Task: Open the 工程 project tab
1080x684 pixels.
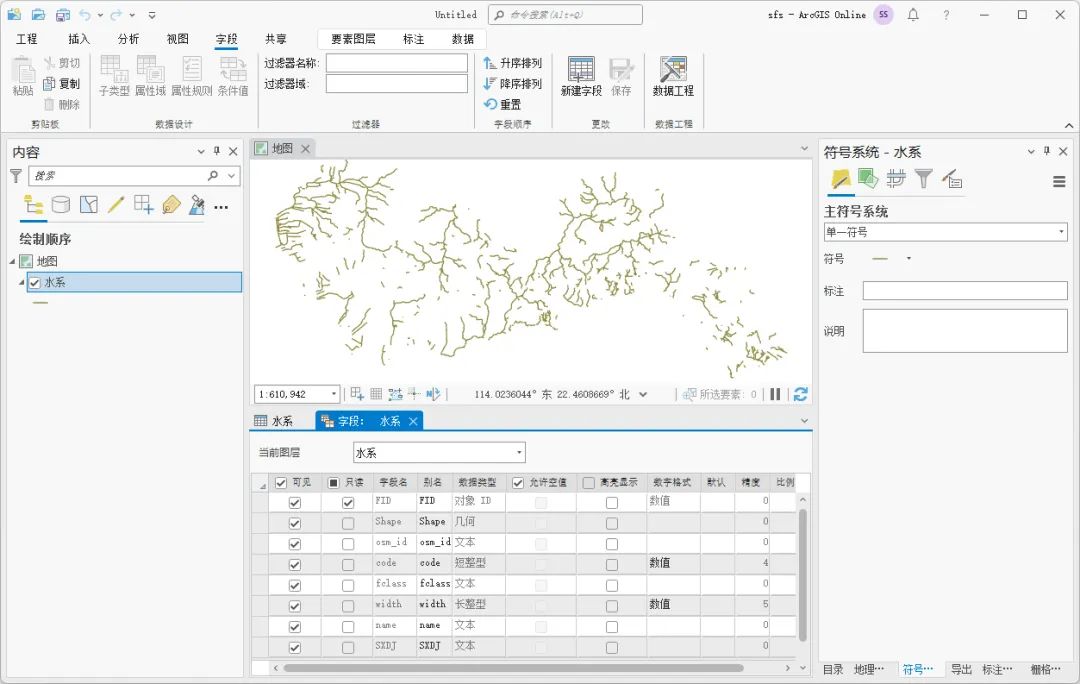Action: (x=27, y=39)
